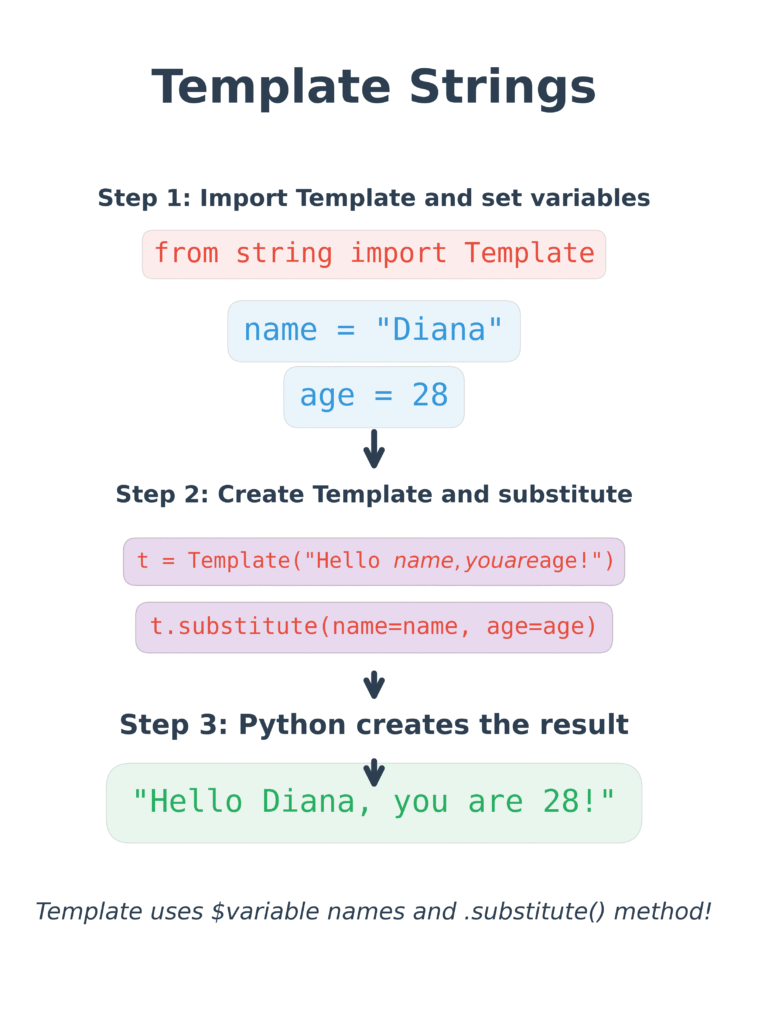Select the "from string import Template" code box
The width and height of the screenshot is (775, 1024).
pos(373,254)
